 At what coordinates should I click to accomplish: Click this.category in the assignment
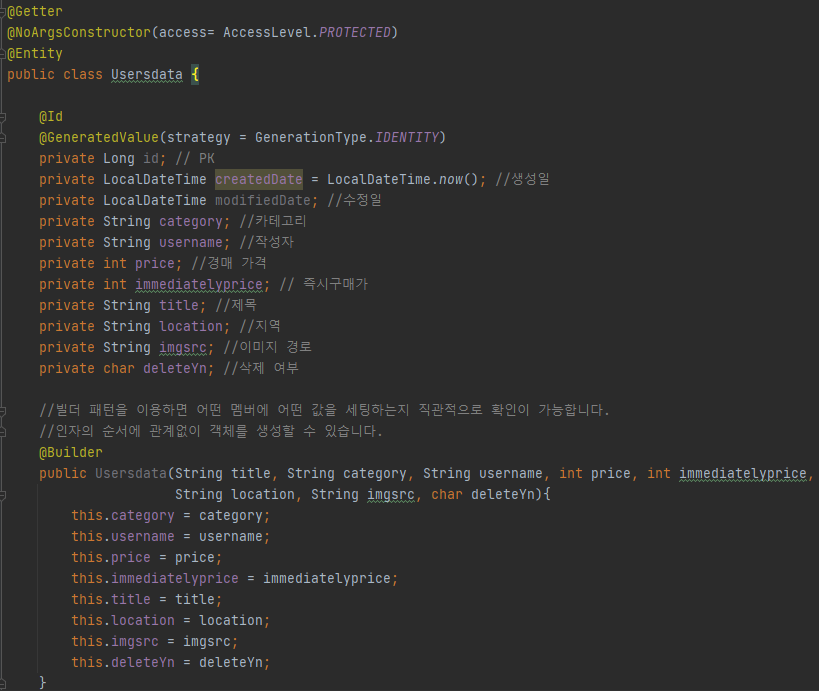click(123, 516)
